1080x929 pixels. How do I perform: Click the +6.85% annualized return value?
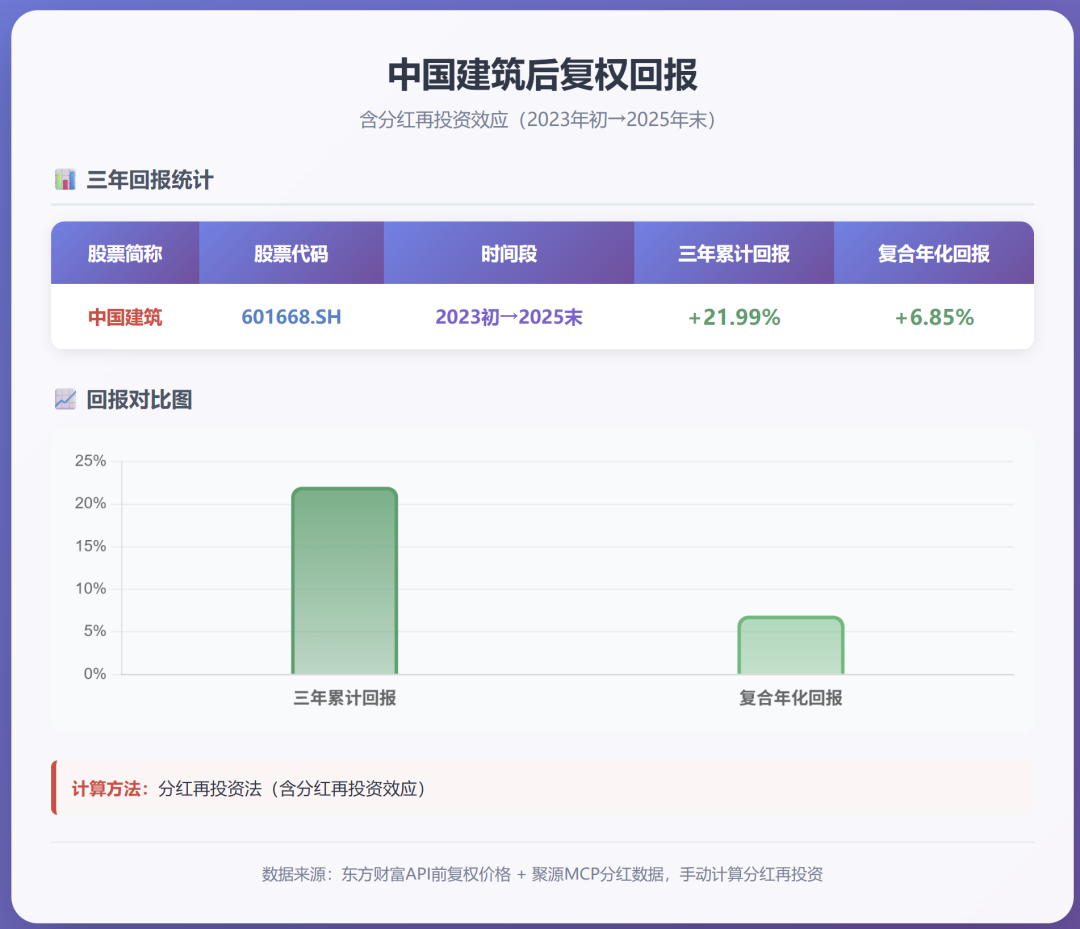(x=934, y=317)
